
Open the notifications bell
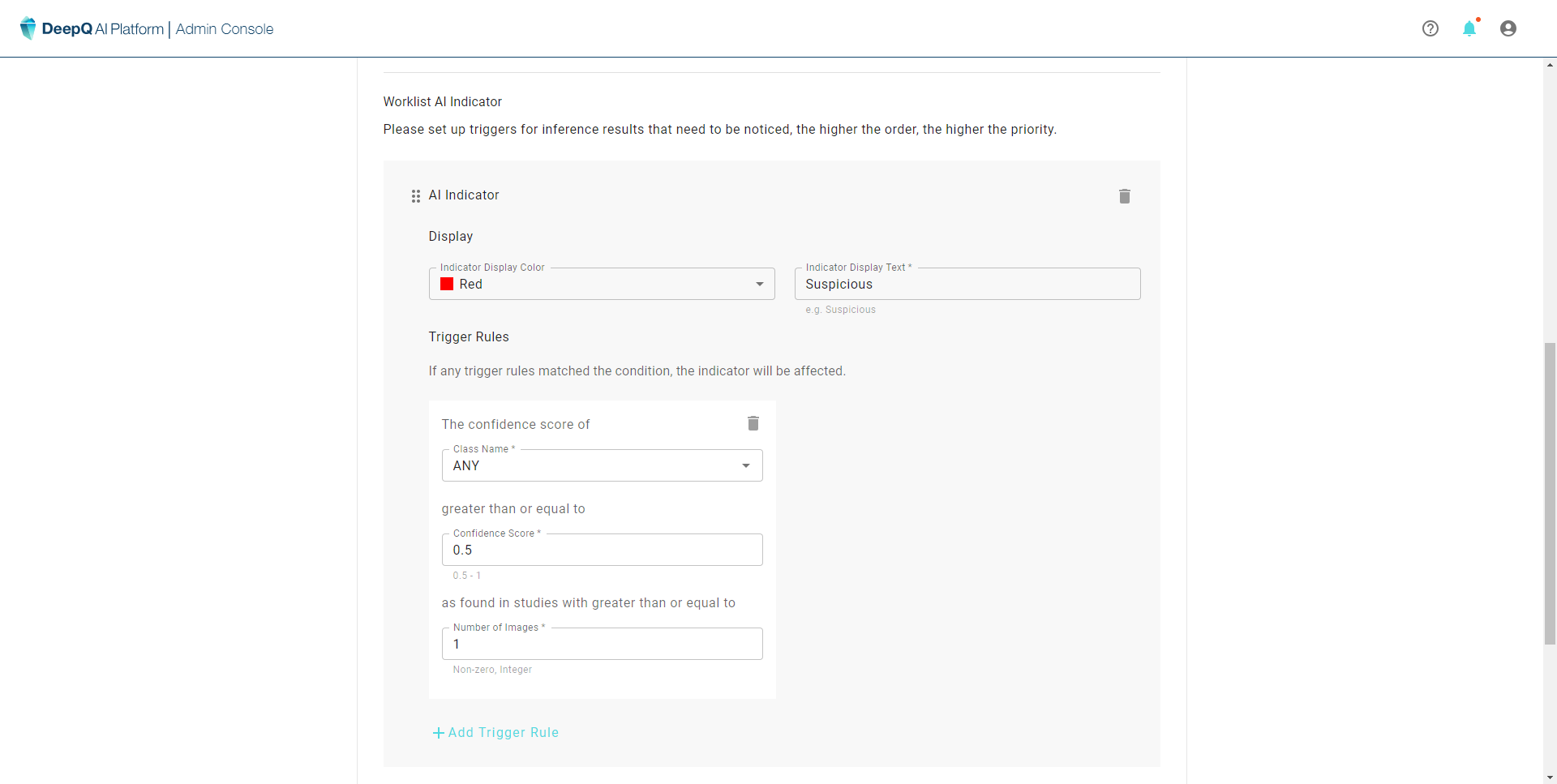(x=1469, y=29)
